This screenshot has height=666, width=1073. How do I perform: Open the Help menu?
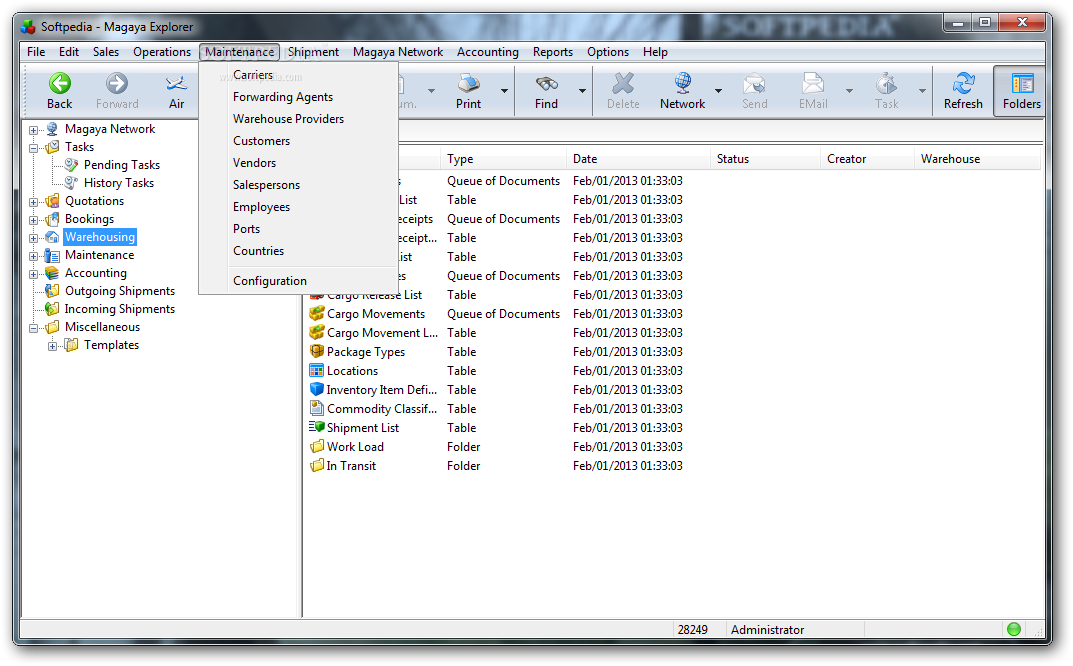(655, 52)
